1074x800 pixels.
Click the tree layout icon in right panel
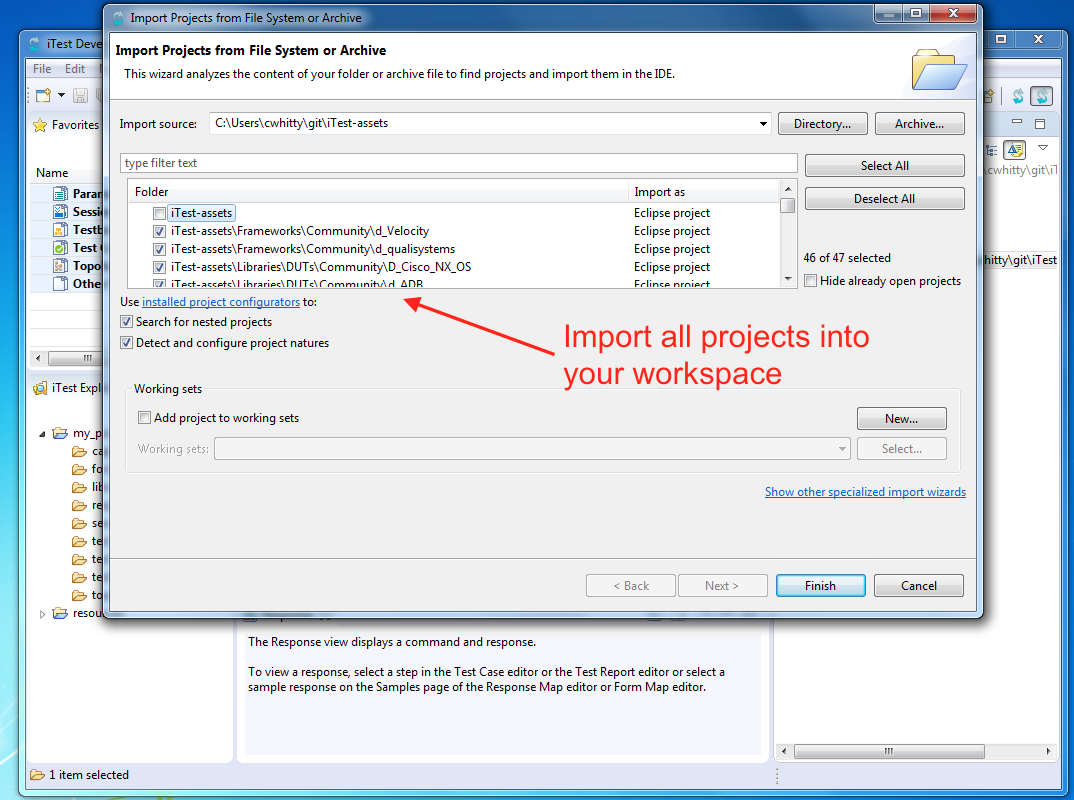coord(991,150)
